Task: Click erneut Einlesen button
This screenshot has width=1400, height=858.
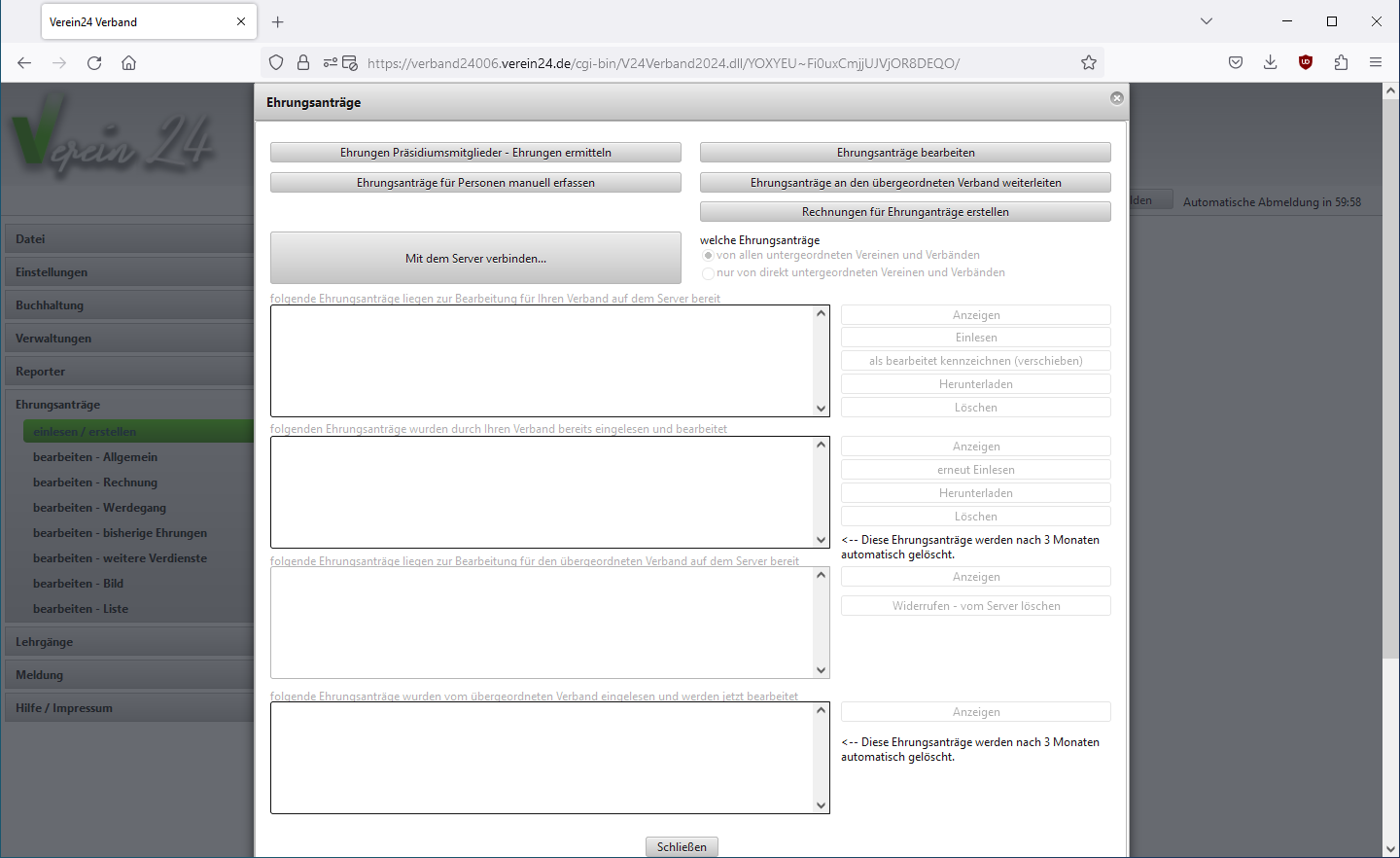Action: 976,470
